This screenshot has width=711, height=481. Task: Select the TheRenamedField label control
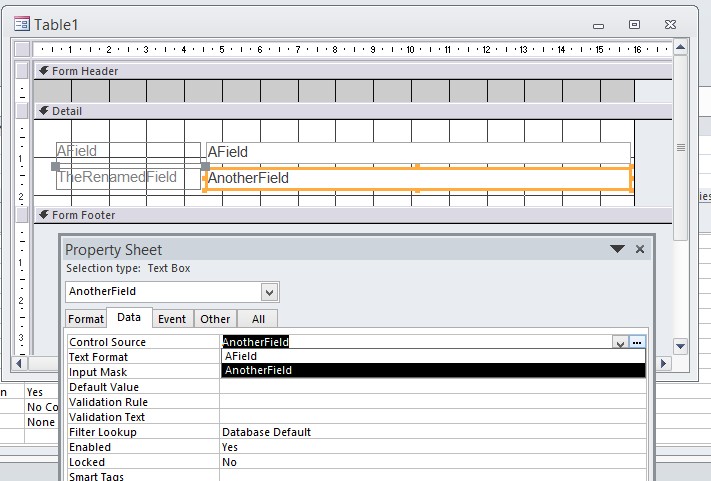click(128, 178)
